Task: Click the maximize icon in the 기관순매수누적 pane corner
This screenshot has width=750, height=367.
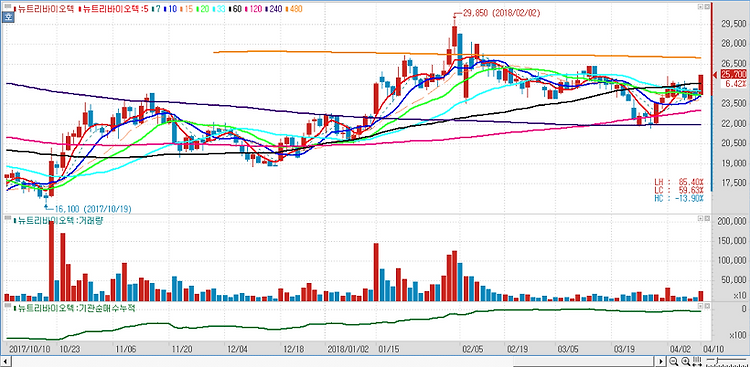Action: click(x=707, y=306)
